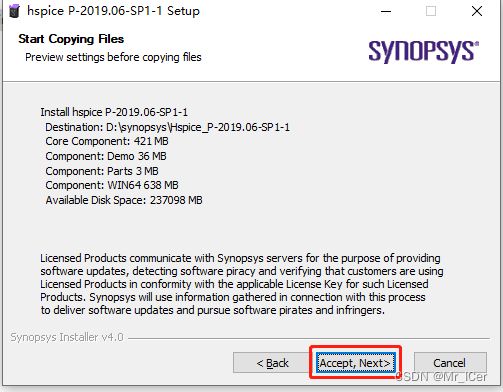Image resolution: width=503 pixels, height=392 pixels.
Task: Click the Install hspice P-2019.06-SP1-1 line
Action: pos(114,112)
